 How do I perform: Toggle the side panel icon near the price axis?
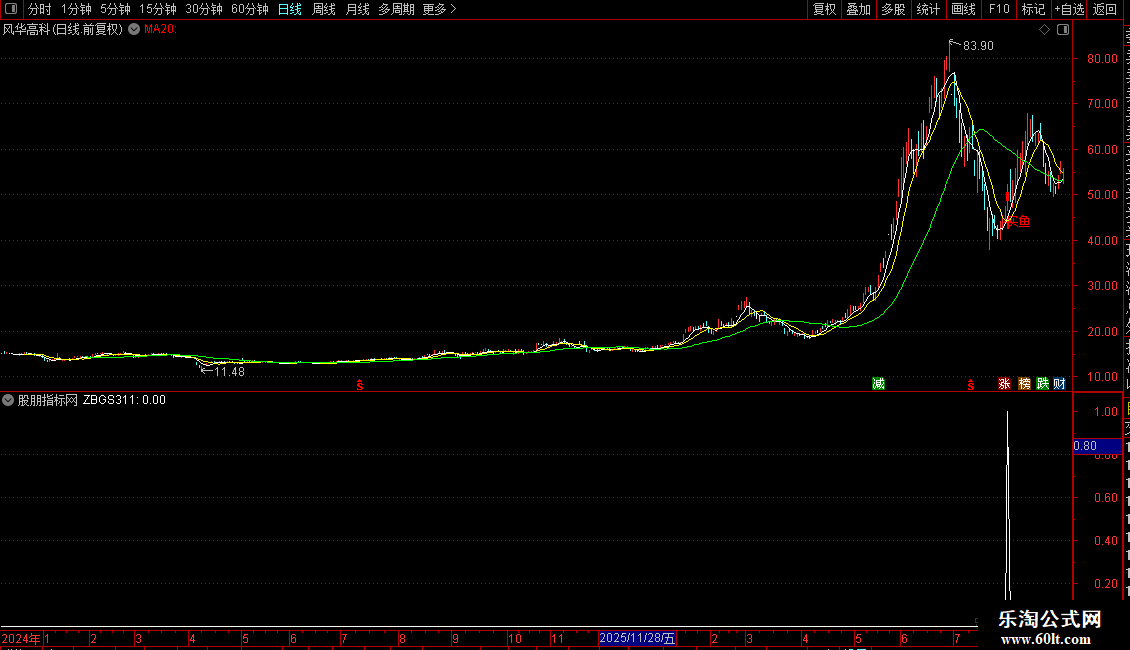point(1063,30)
